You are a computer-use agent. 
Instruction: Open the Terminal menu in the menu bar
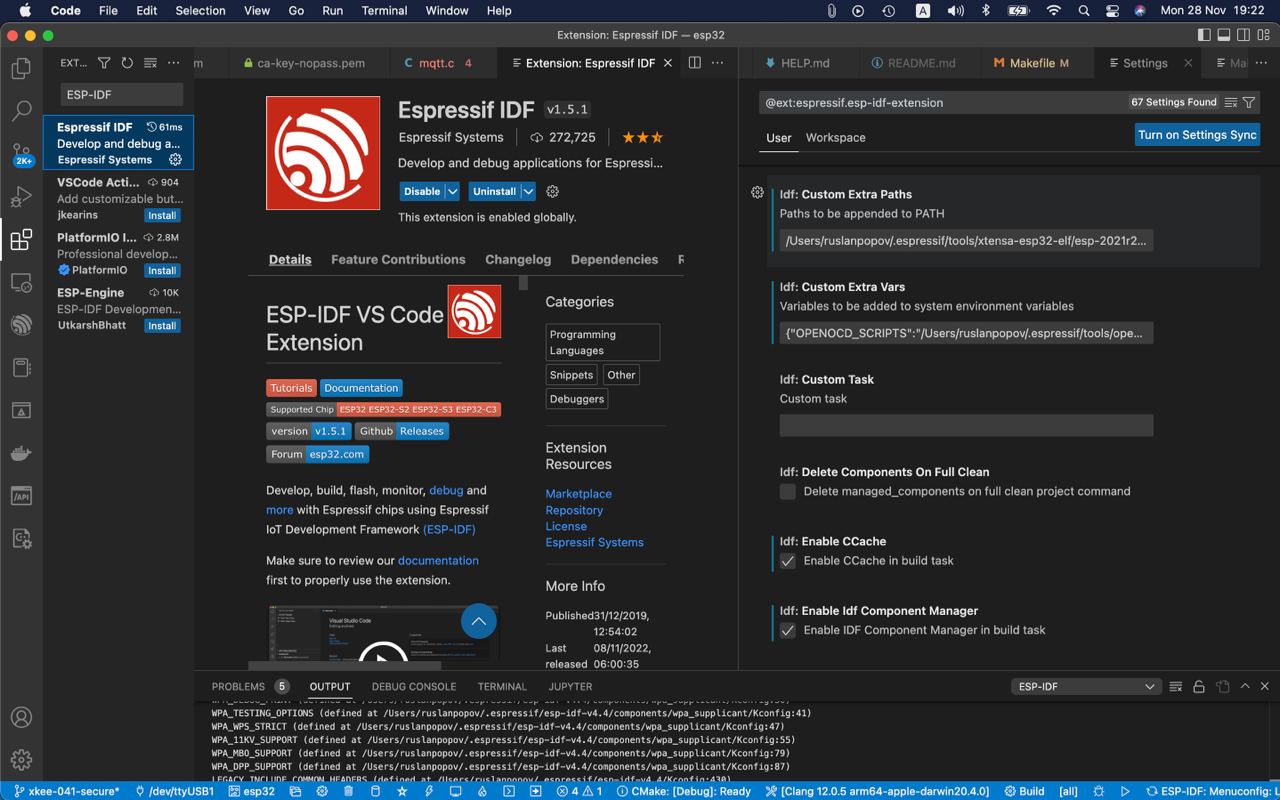384,11
